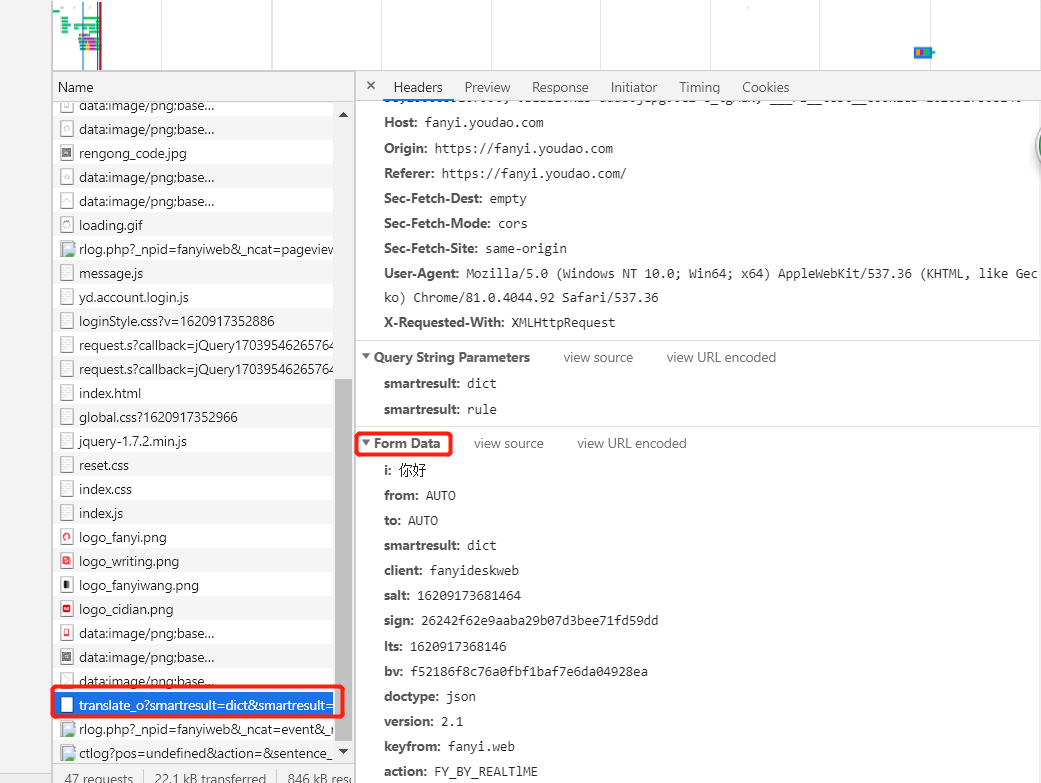
Task: Click the logo_cidian.png file icon
Action: click(x=66, y=608)
